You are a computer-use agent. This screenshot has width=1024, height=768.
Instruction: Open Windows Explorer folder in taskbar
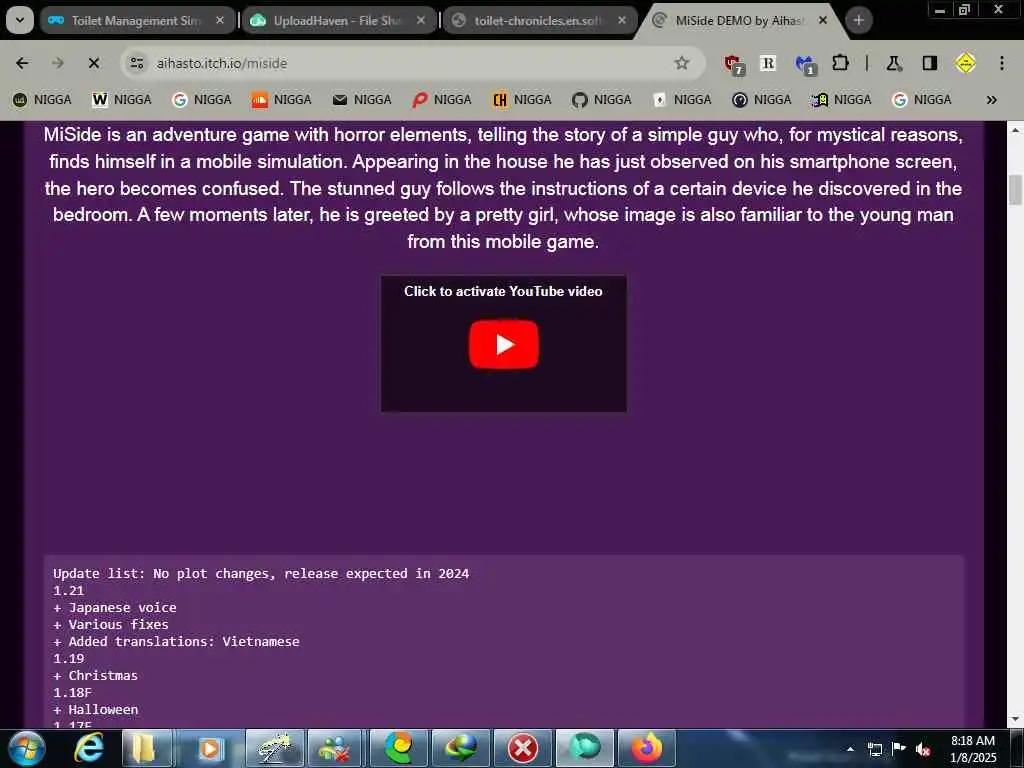[x=147, y=748]
